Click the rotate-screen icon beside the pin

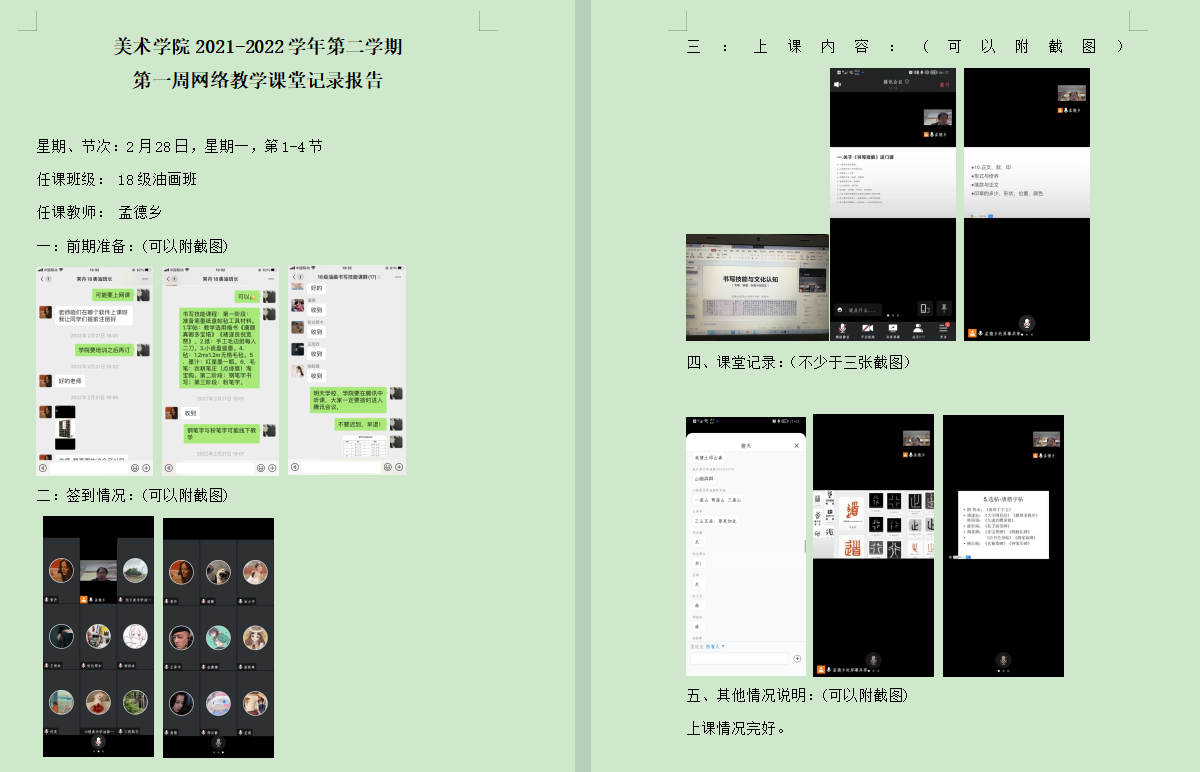[924, 309]
